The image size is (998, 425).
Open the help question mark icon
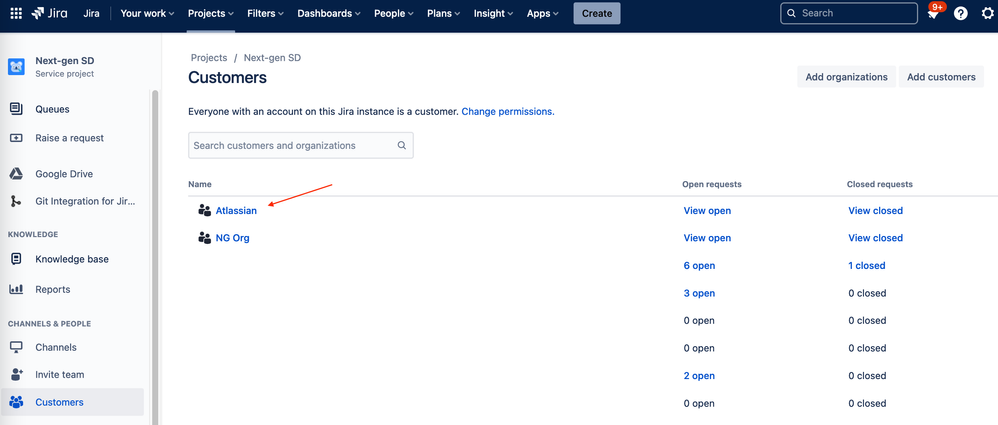click(960, 13)
